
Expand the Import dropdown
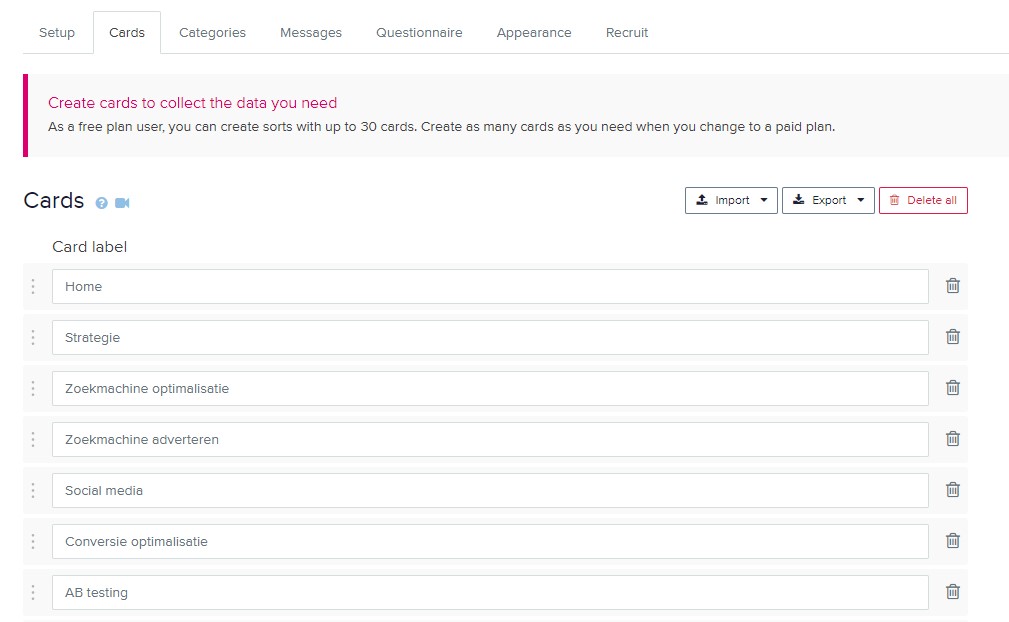pyautogui.click(x=731, y=200)
